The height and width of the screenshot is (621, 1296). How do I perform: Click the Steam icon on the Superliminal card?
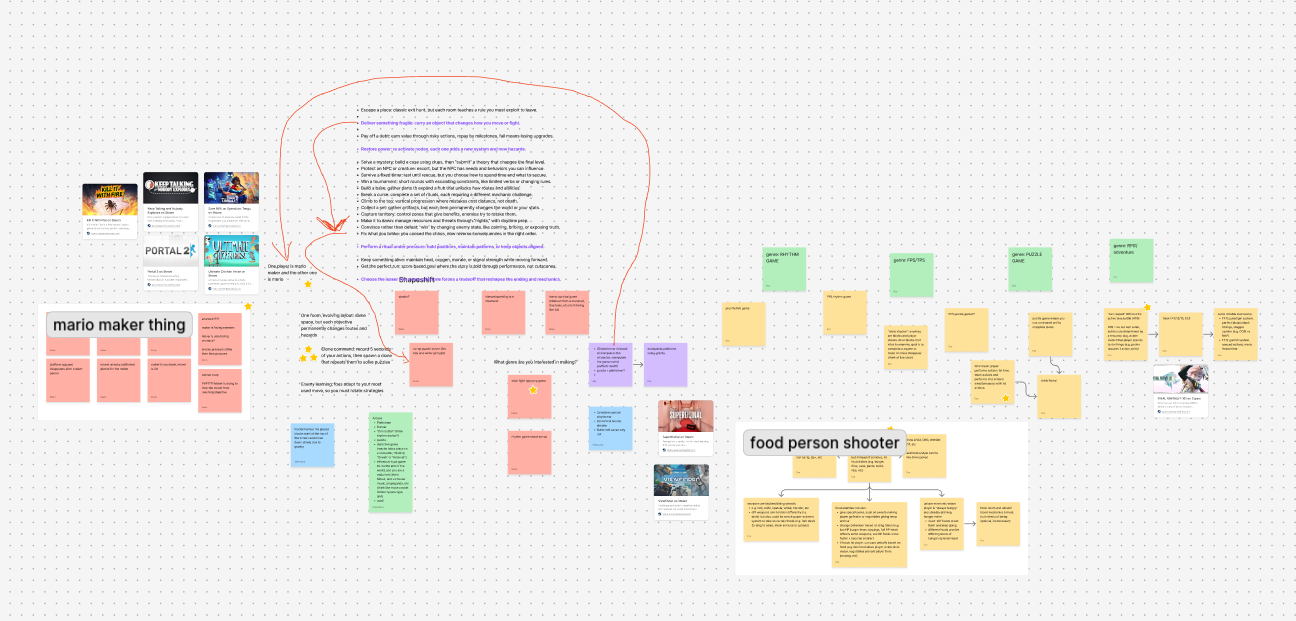pos(663,450)
